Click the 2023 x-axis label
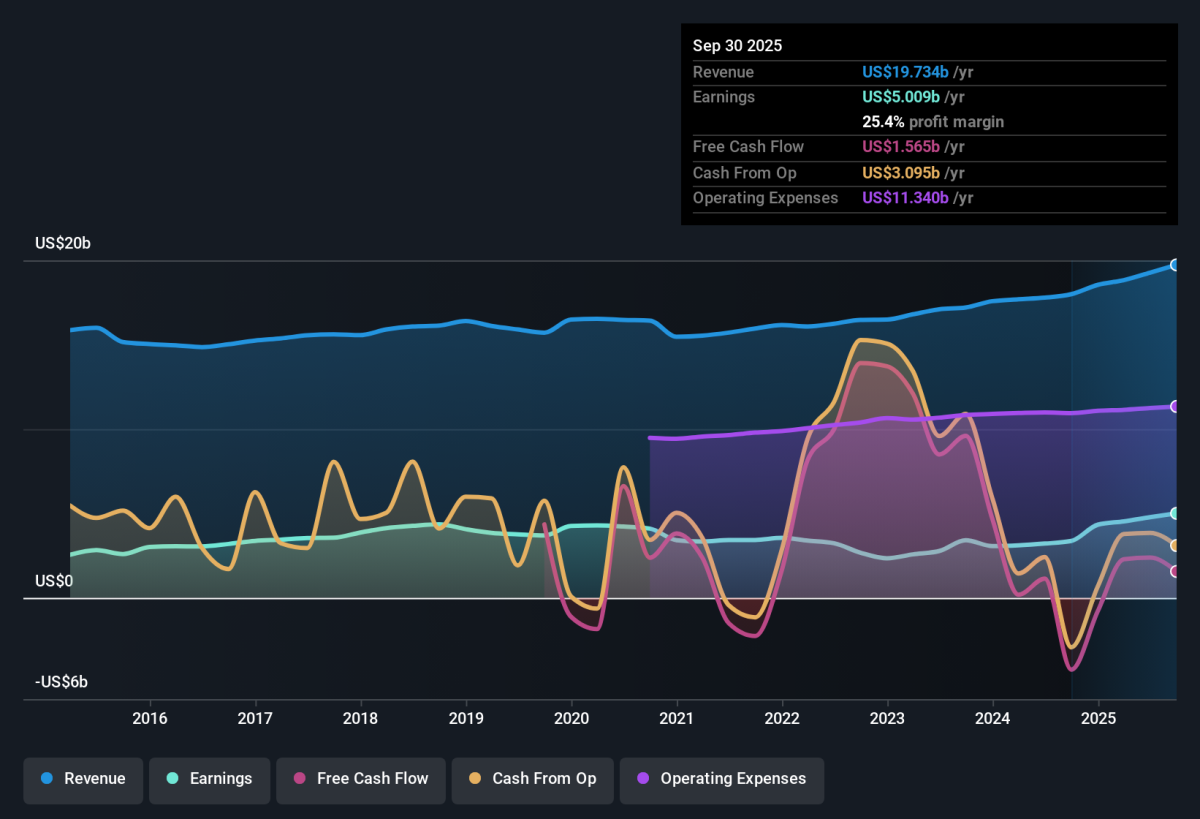This screenshot has width=1200, height=819. (887, 718)
